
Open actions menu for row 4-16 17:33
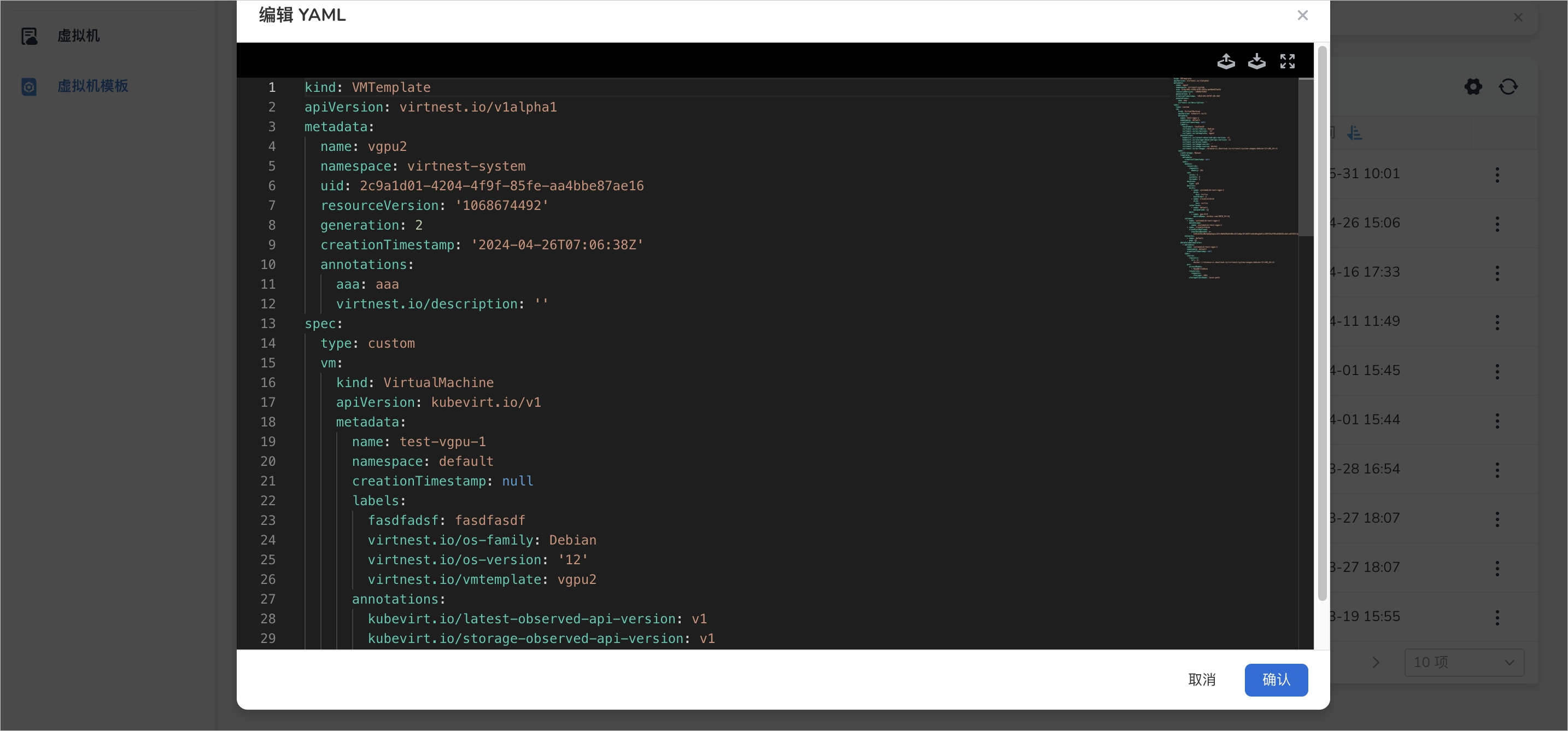click(1497, 273)
